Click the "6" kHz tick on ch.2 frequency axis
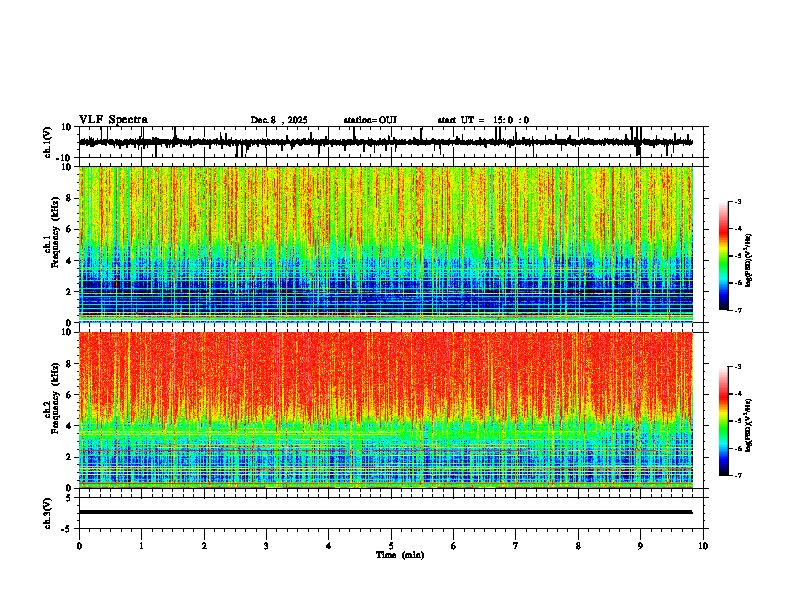 pyautogui.click(x=70, y=395)
